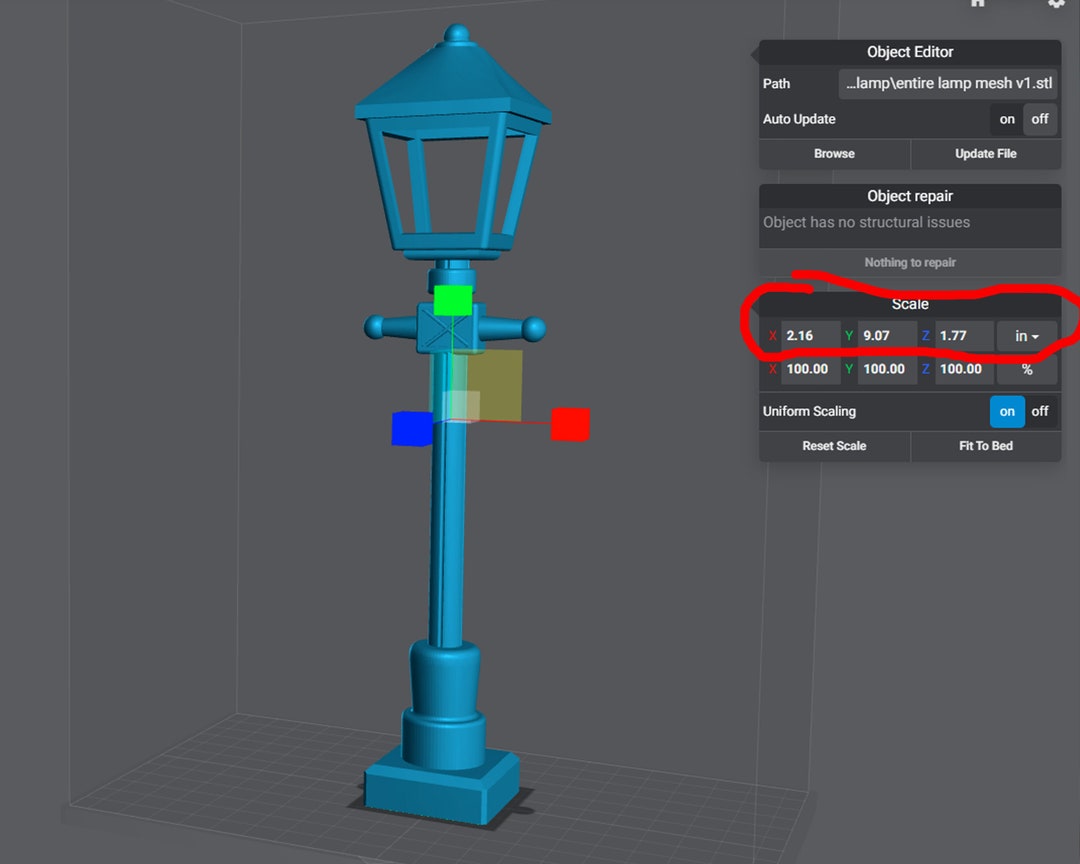Click the STL file path field

tap(947, 83)
